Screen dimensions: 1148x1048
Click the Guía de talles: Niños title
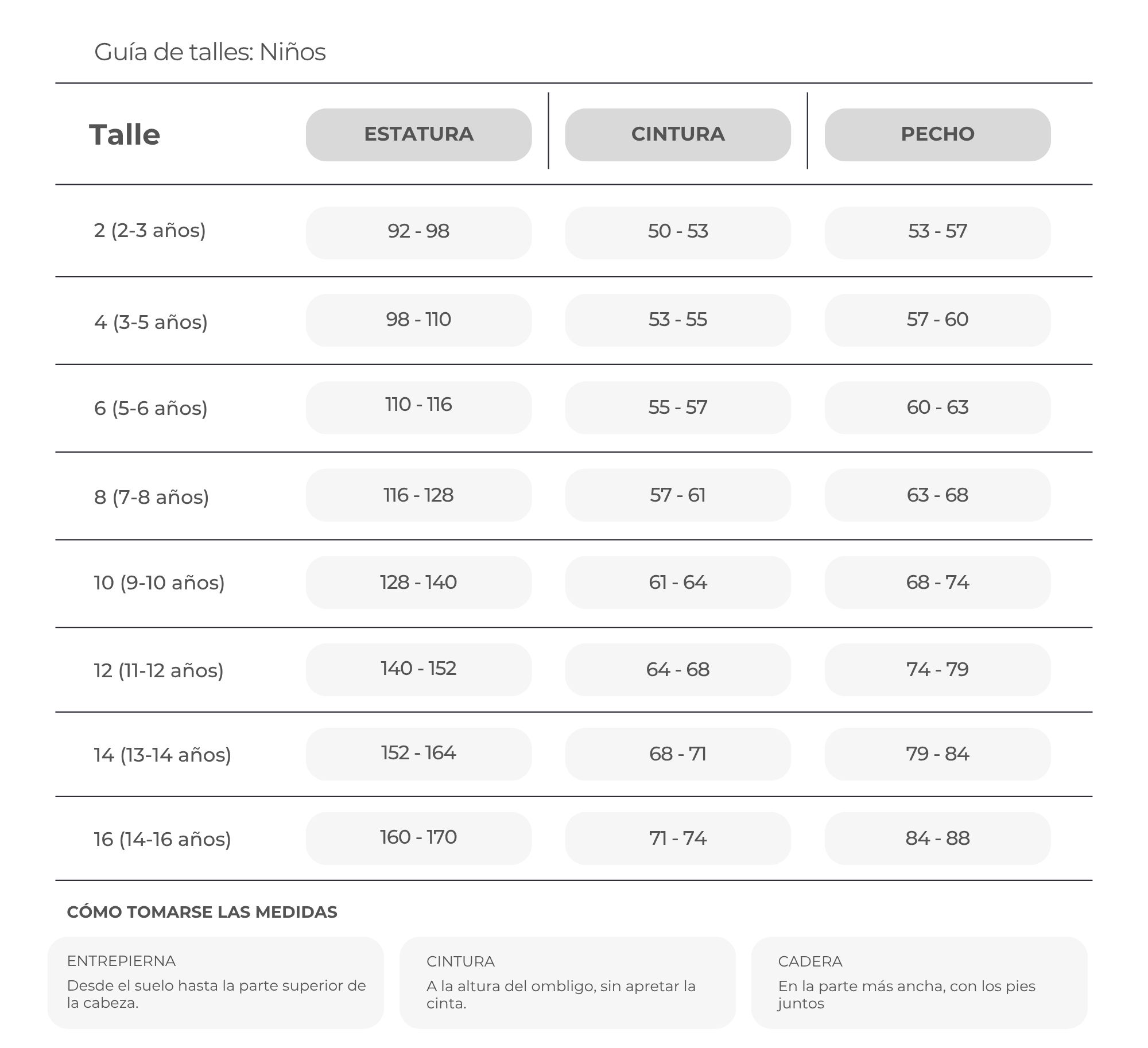(x=210, y=52)
